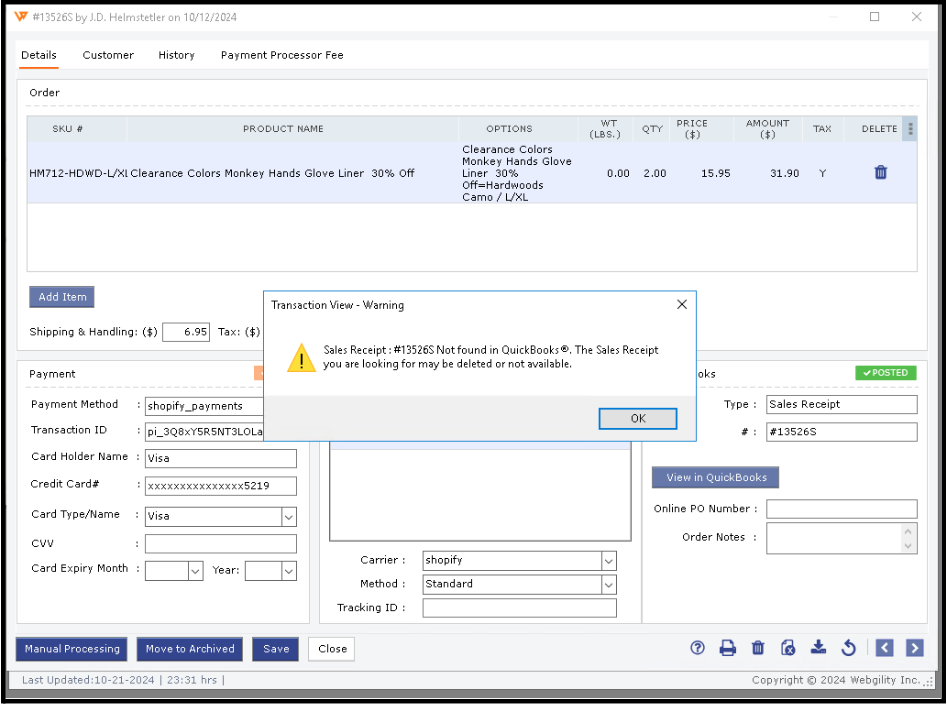
Task: Click the document with X icon
Action: pyautogui.click(x=788, y=648)
